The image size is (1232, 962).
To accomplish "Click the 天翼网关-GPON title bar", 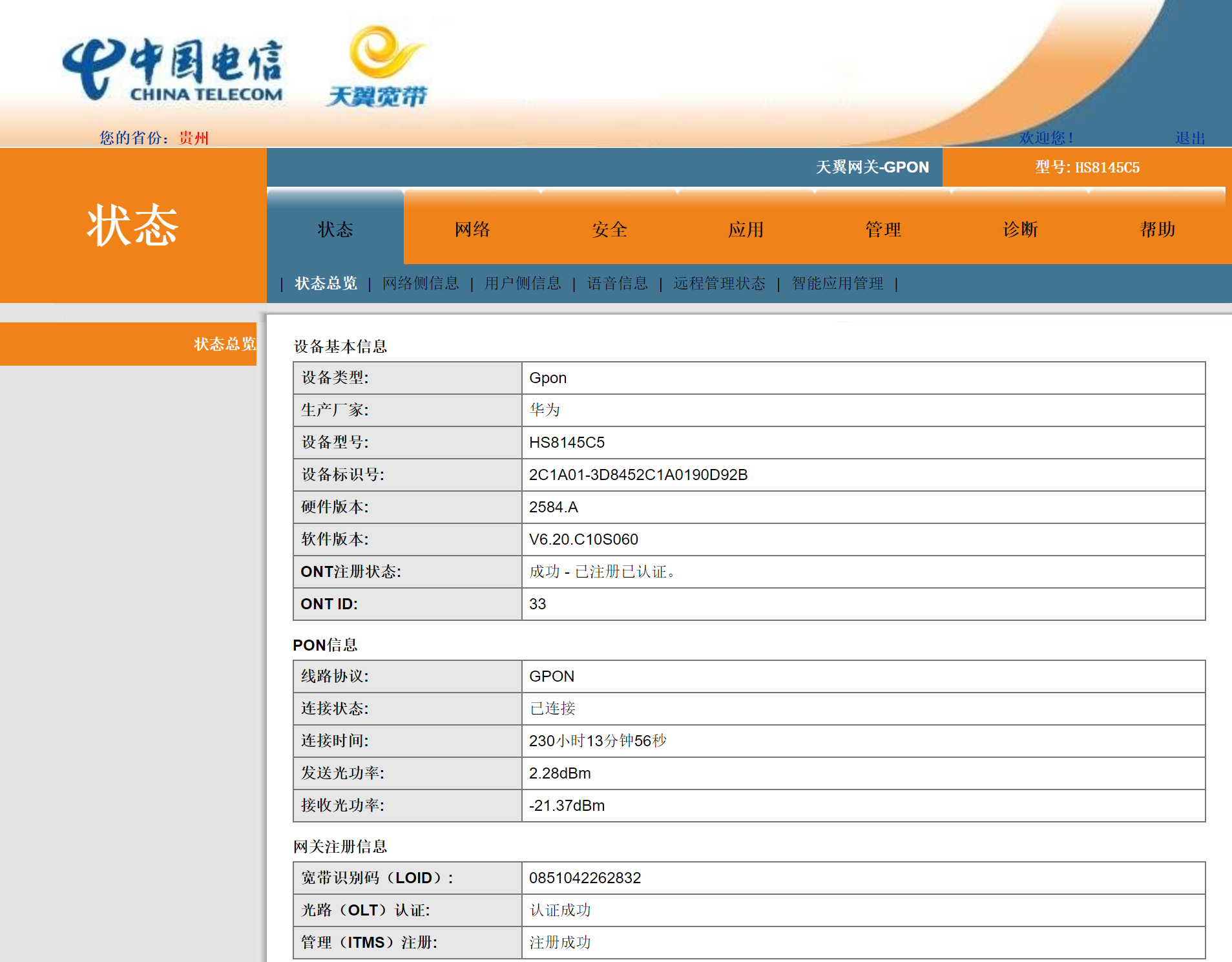I will tap(873, 167).
